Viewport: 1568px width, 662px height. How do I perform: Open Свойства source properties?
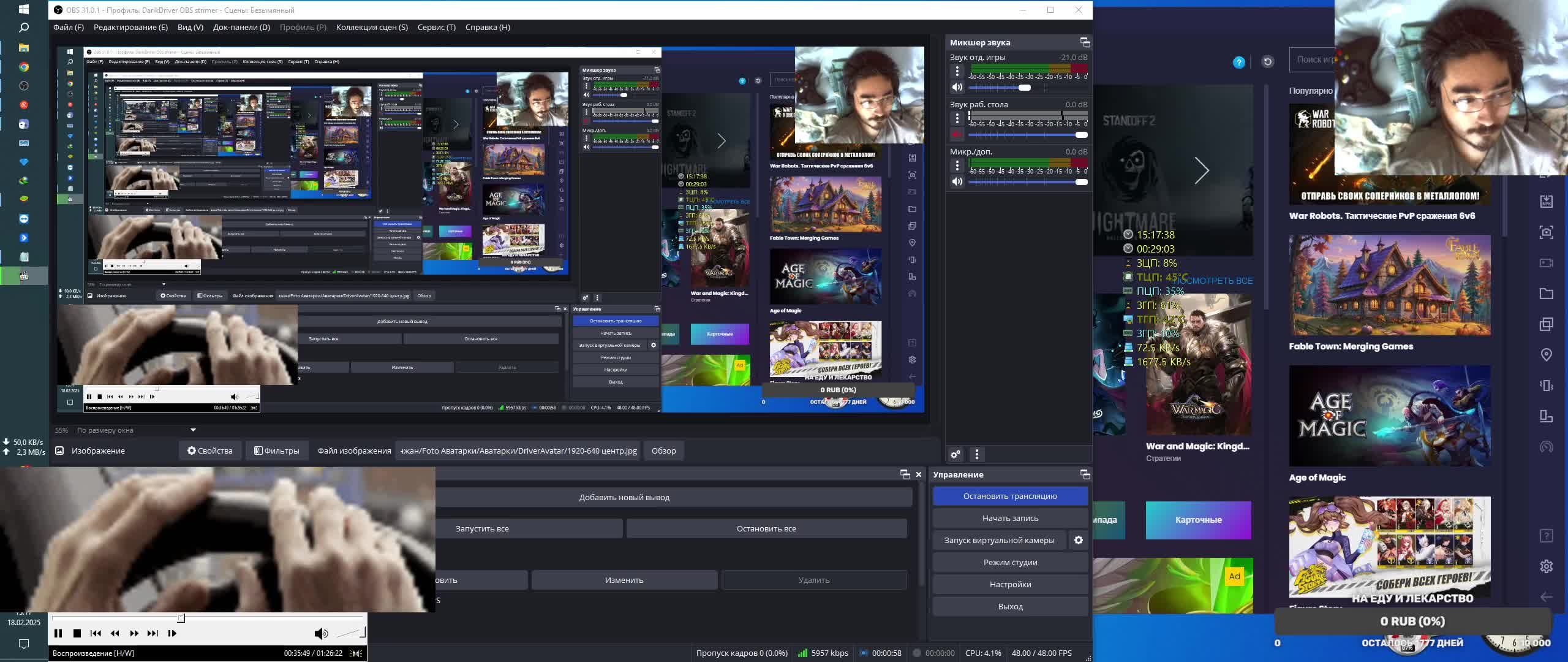pos(210,451)
